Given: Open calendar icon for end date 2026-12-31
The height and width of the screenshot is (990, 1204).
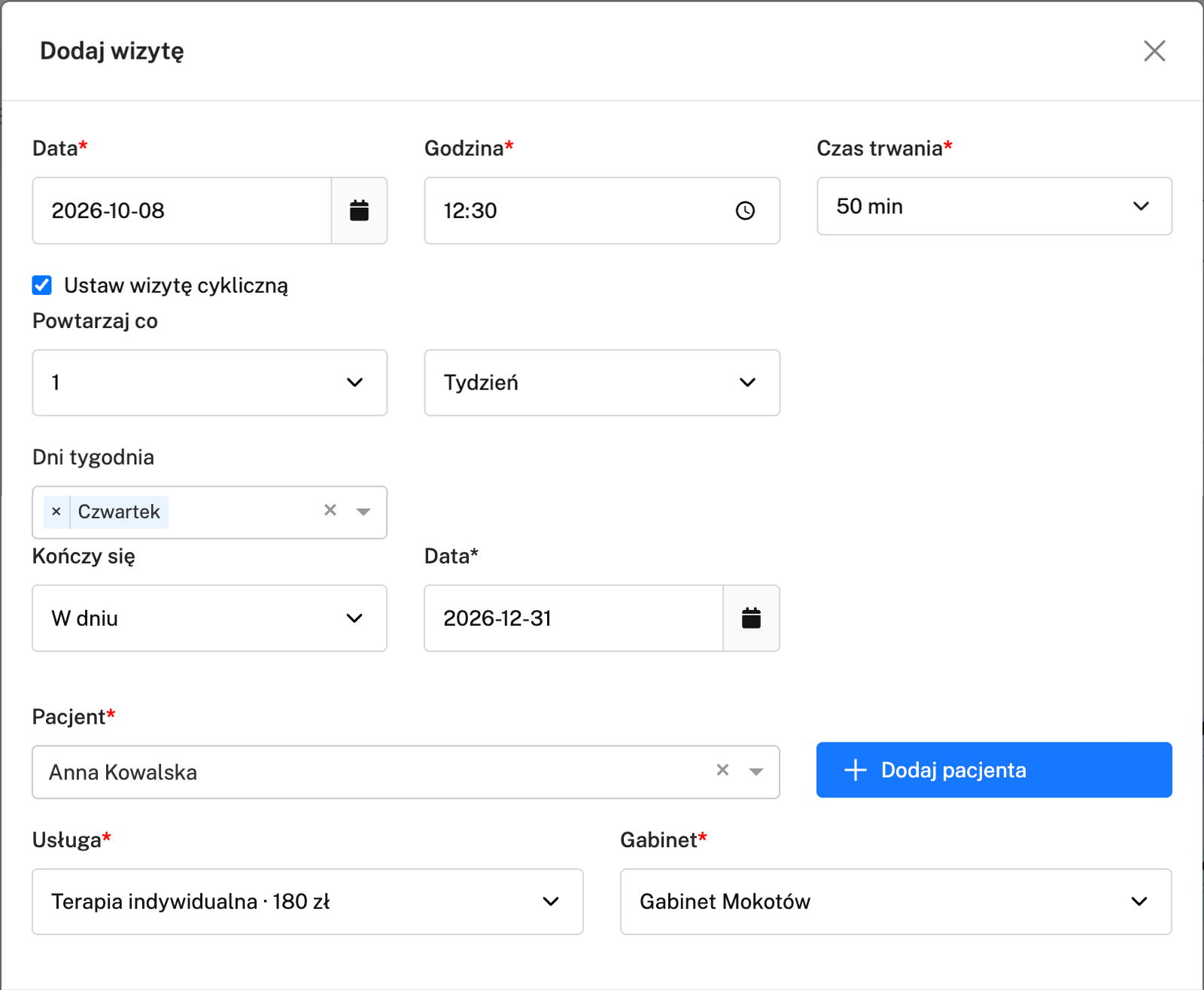Looking at the screenshot, I should click(751, 618).
